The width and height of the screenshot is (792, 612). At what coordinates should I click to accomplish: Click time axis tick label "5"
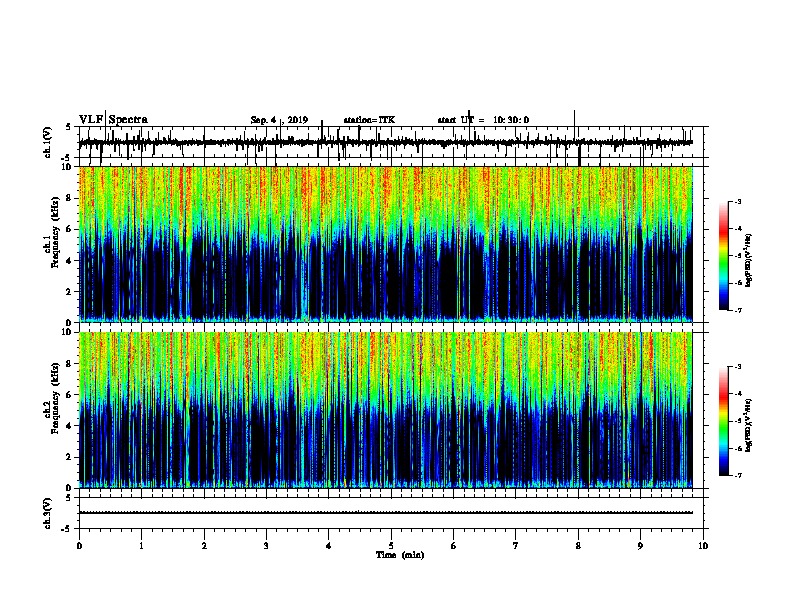[x=391, y=546]
